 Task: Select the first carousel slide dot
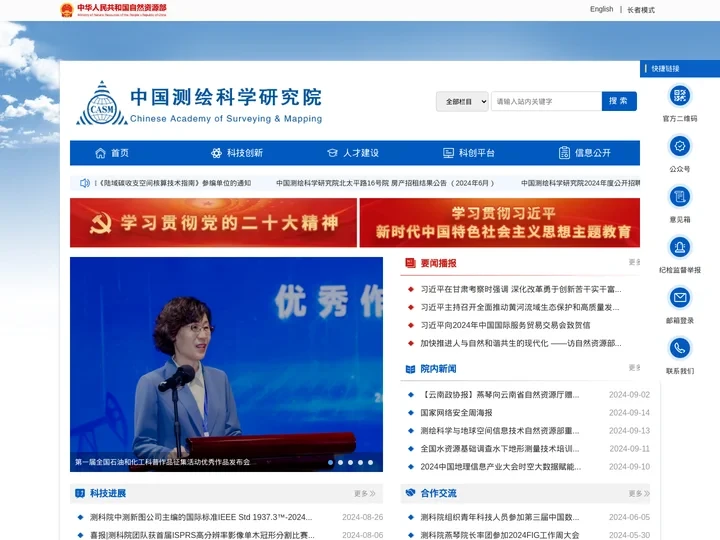click(x=331, y=462)
